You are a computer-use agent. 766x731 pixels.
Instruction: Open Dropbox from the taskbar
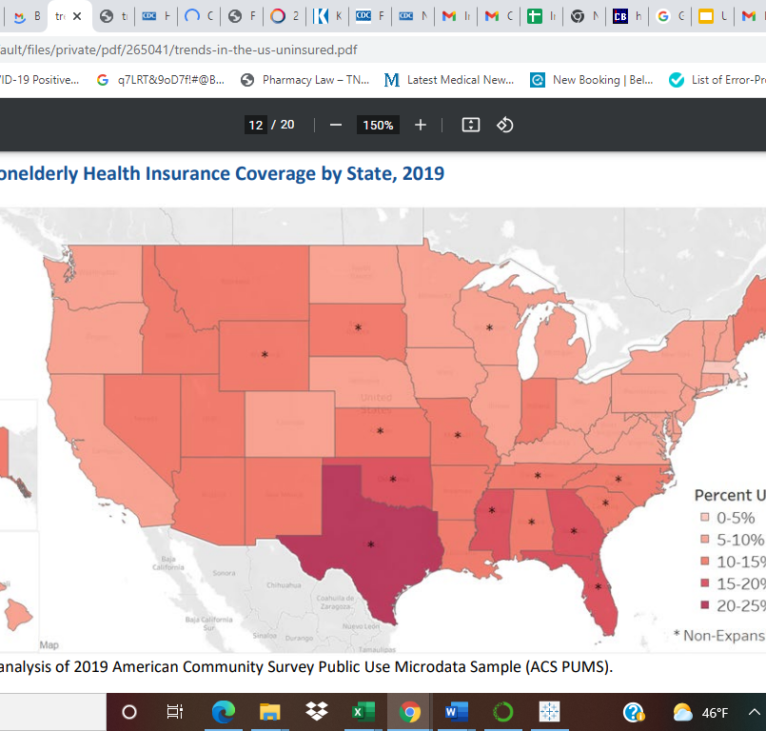tap(317, 712)
